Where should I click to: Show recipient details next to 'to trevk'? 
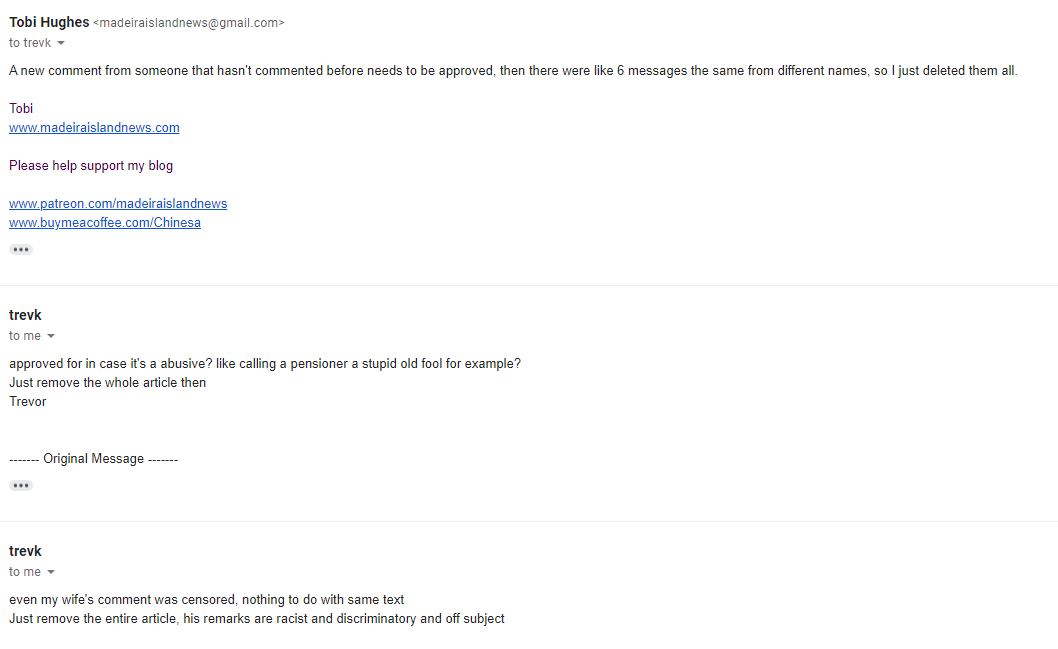tap(61, 43)
